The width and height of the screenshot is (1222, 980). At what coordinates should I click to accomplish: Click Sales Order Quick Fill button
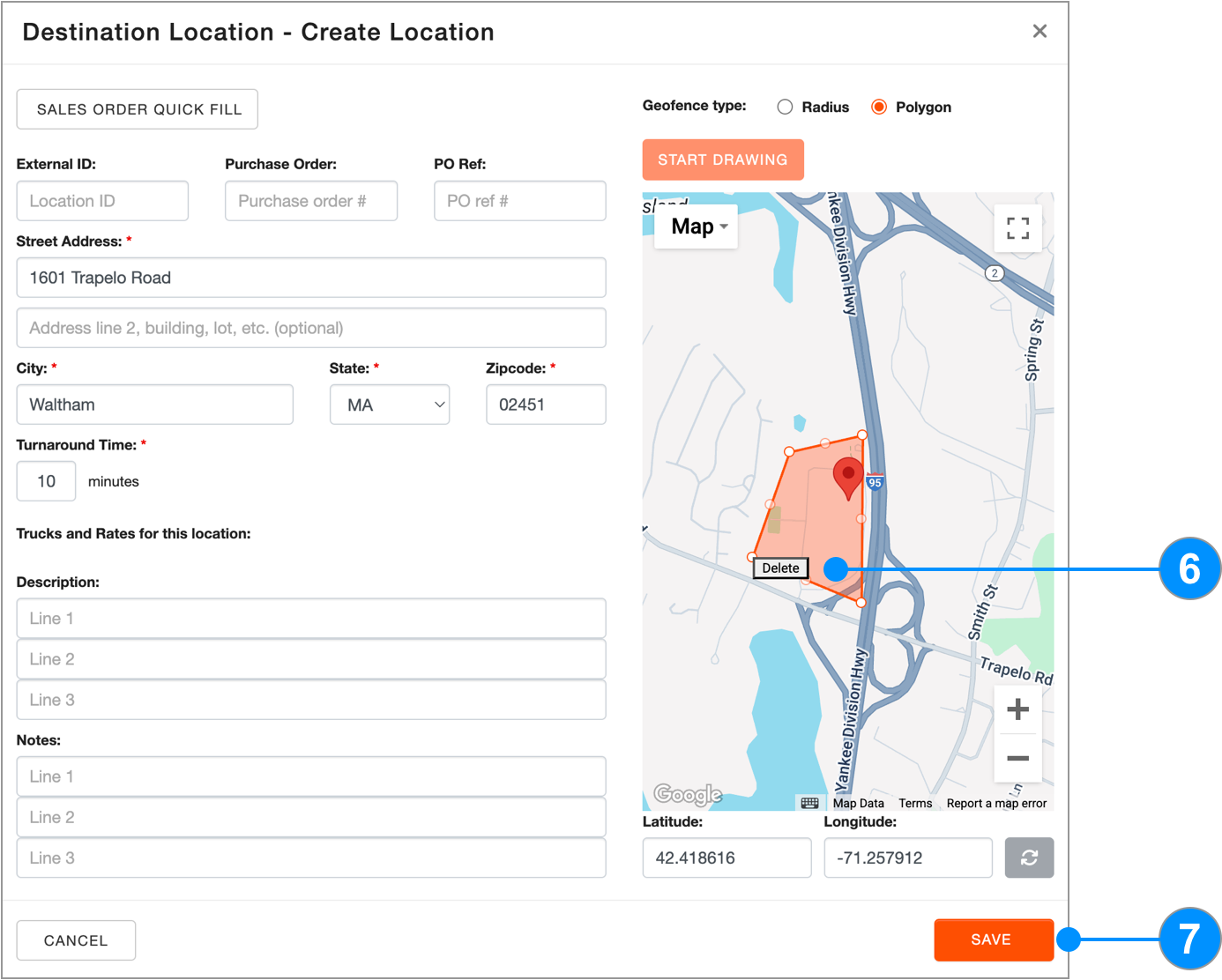click(x=138, y=109)
